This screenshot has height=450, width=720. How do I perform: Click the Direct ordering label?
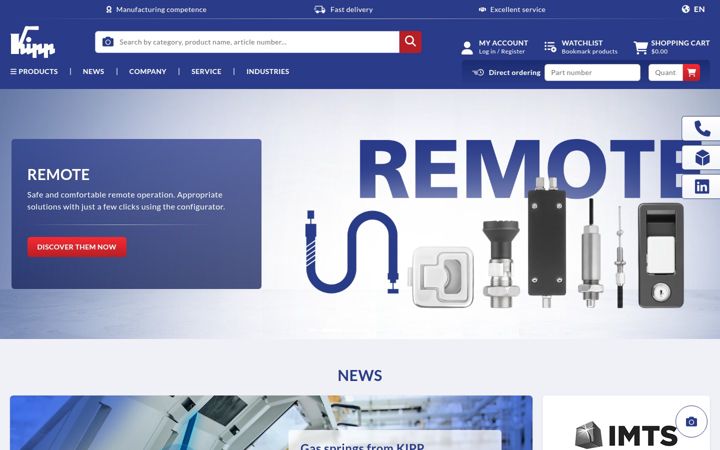pos(514,73)
